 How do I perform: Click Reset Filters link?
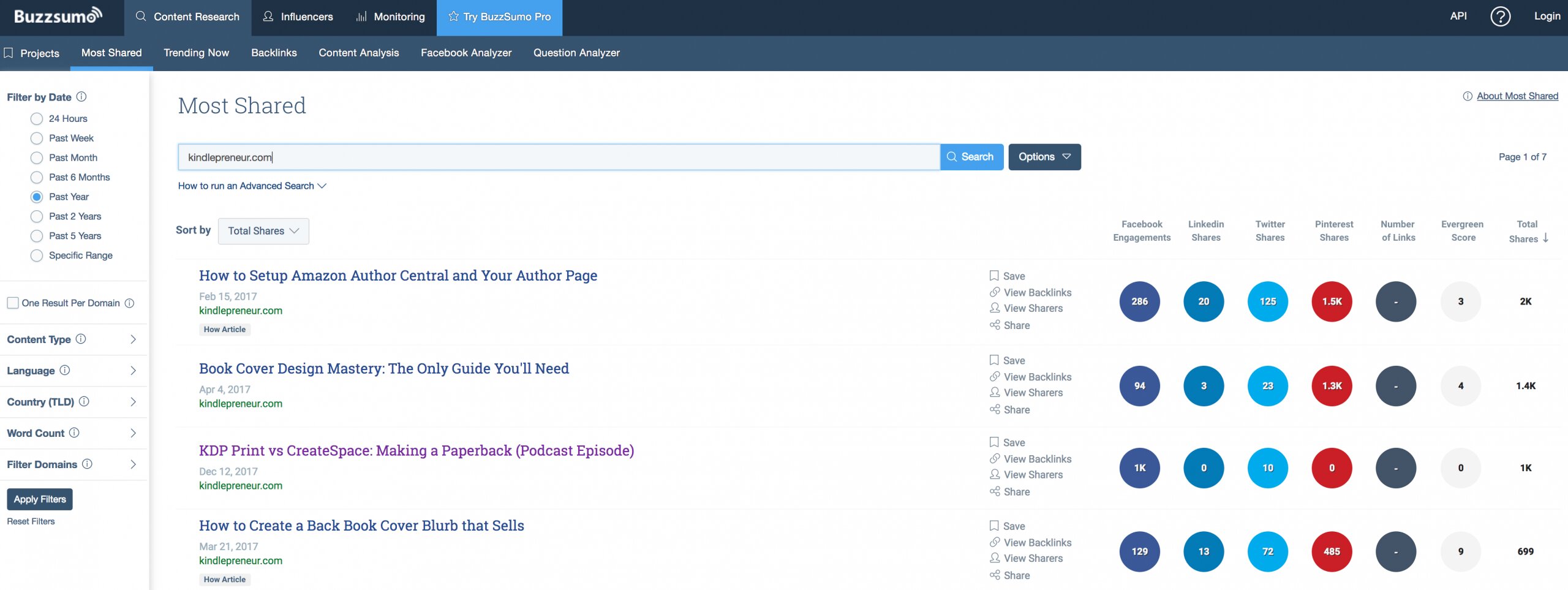(31, 521)
